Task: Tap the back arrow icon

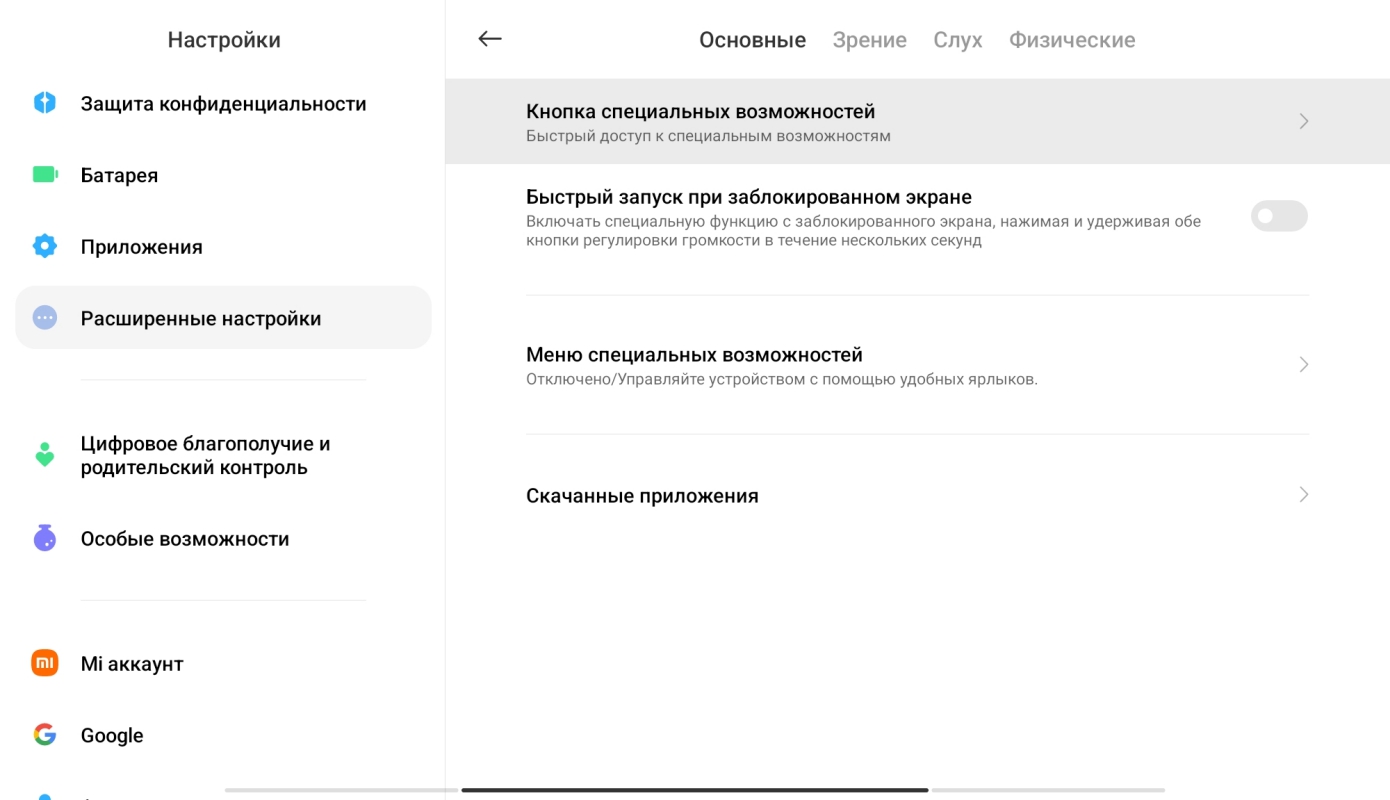Action: 489,39
